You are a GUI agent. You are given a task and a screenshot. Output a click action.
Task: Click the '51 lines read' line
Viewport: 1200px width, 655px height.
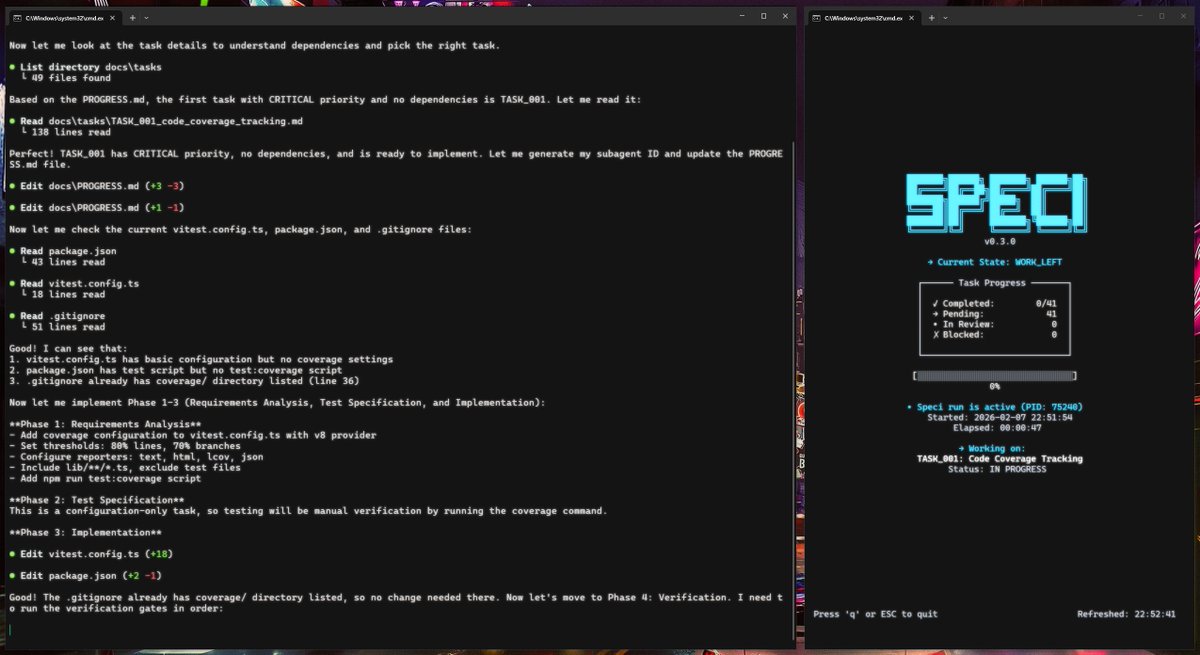pos(62,327)
